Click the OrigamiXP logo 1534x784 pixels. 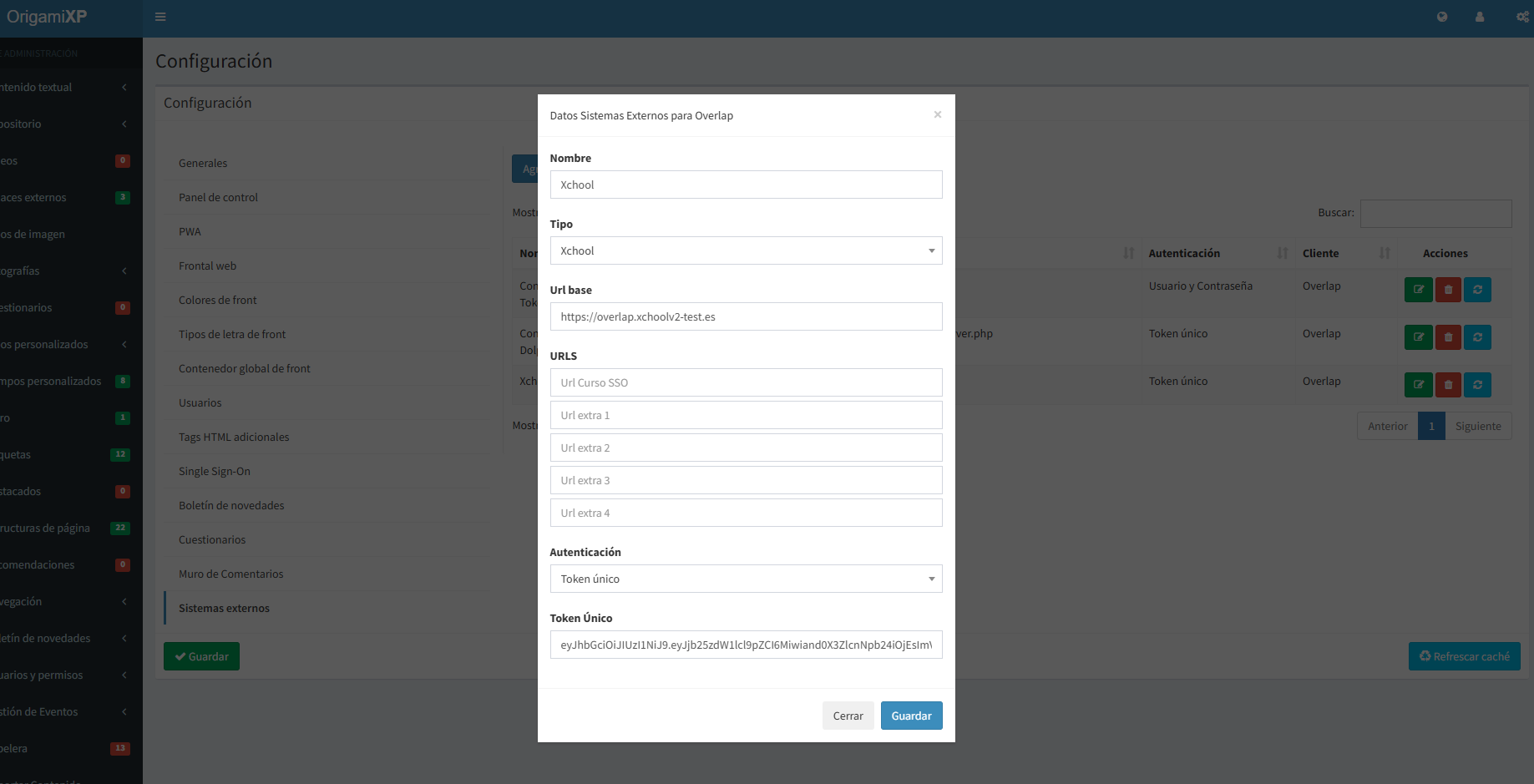click(x=47, y=17)
